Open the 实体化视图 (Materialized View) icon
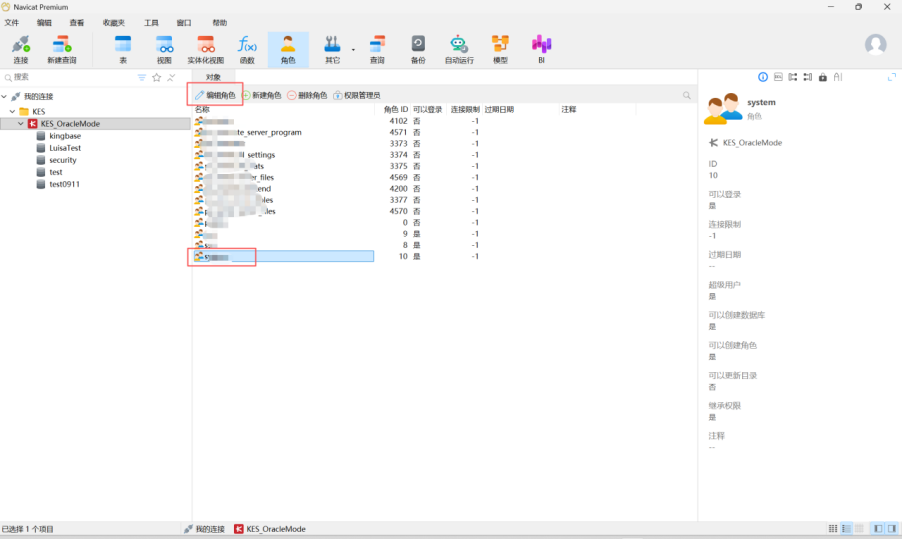903x539 pixels. coord(205,48)
